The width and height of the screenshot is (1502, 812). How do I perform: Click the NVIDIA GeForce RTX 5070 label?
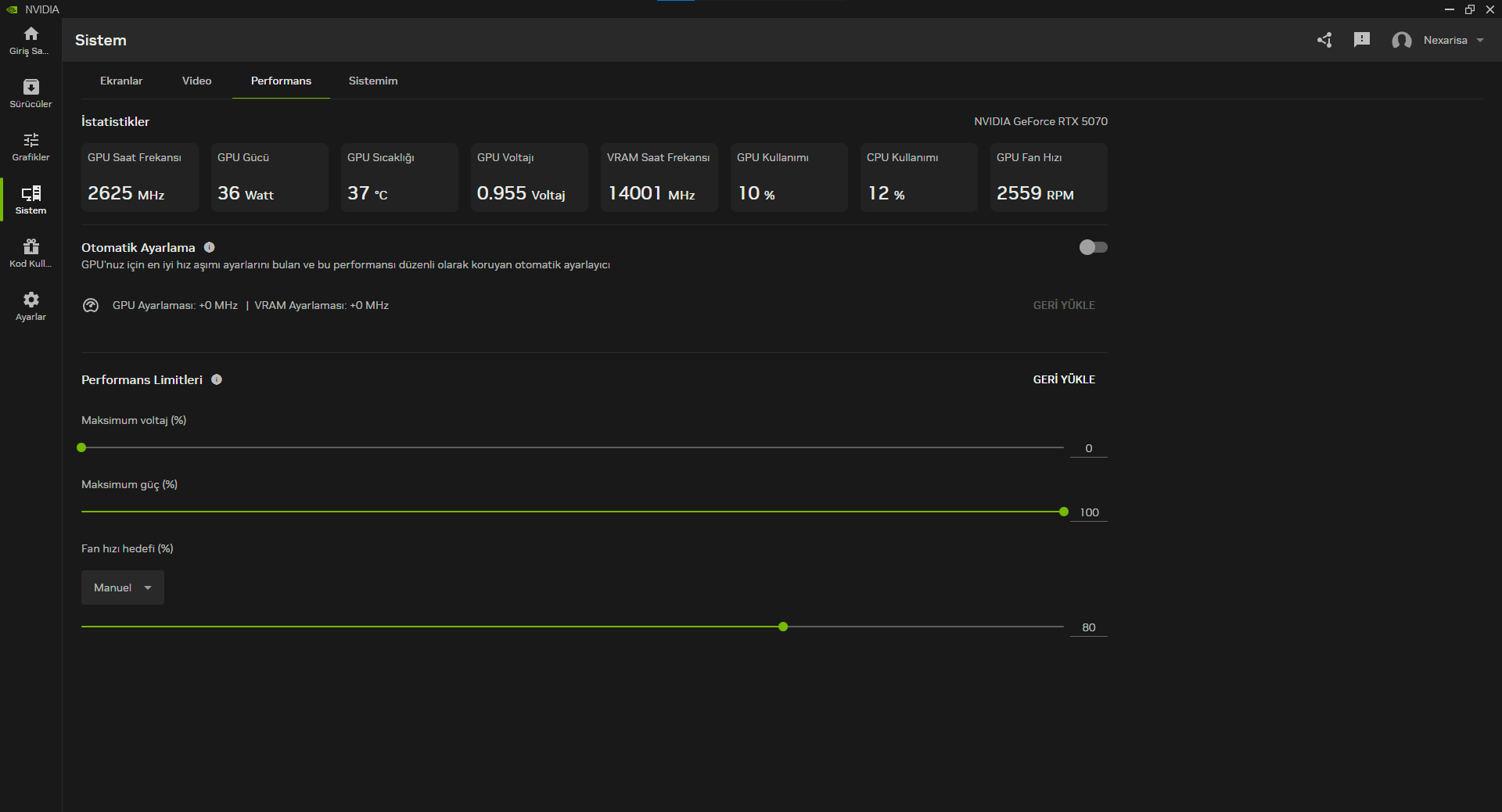[1040, 121]
